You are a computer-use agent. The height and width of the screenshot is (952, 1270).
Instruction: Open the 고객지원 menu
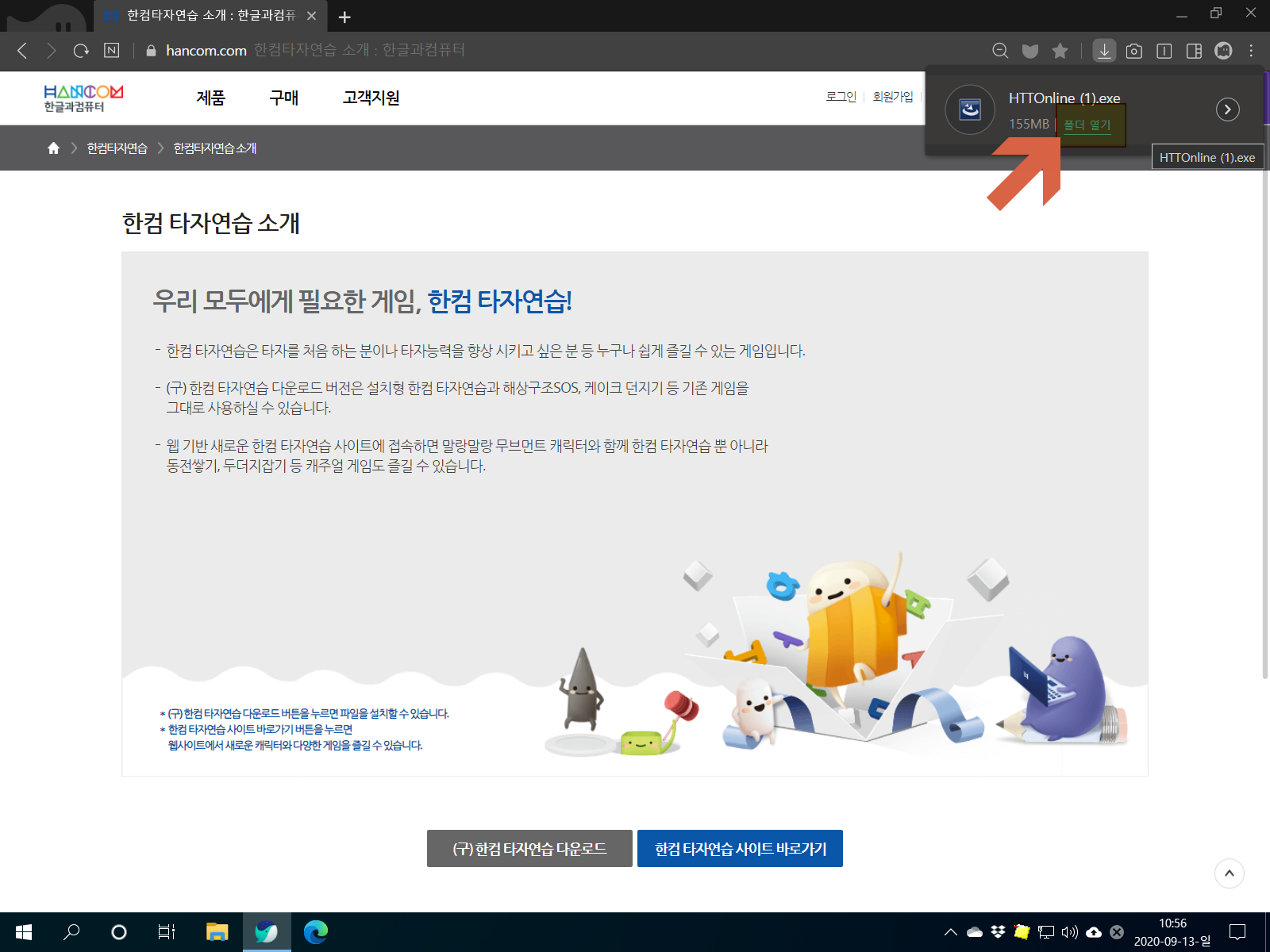pyautogui.click(x=371, y=98)
